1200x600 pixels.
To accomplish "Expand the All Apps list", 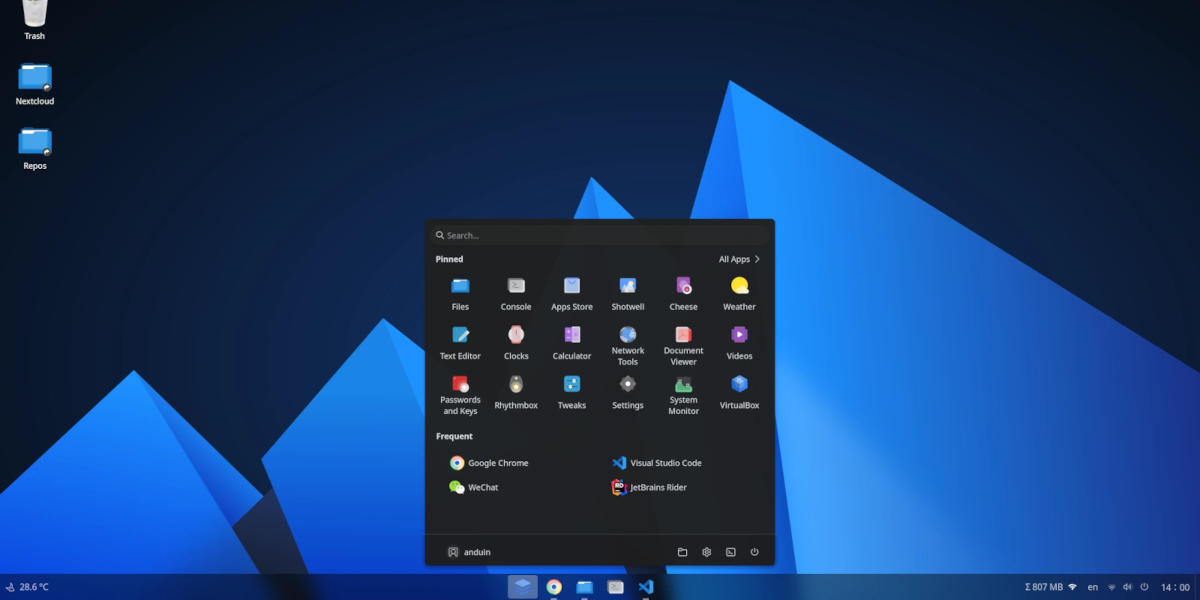I will (x=739, y=259).
